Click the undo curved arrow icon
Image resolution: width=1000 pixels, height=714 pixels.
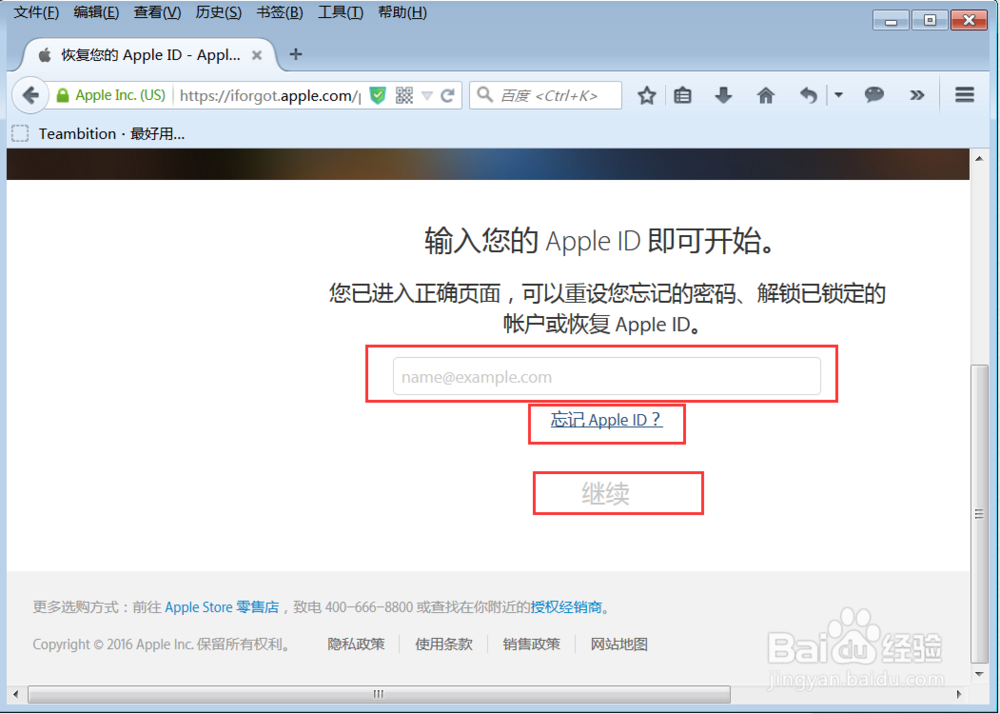point(809,96)
